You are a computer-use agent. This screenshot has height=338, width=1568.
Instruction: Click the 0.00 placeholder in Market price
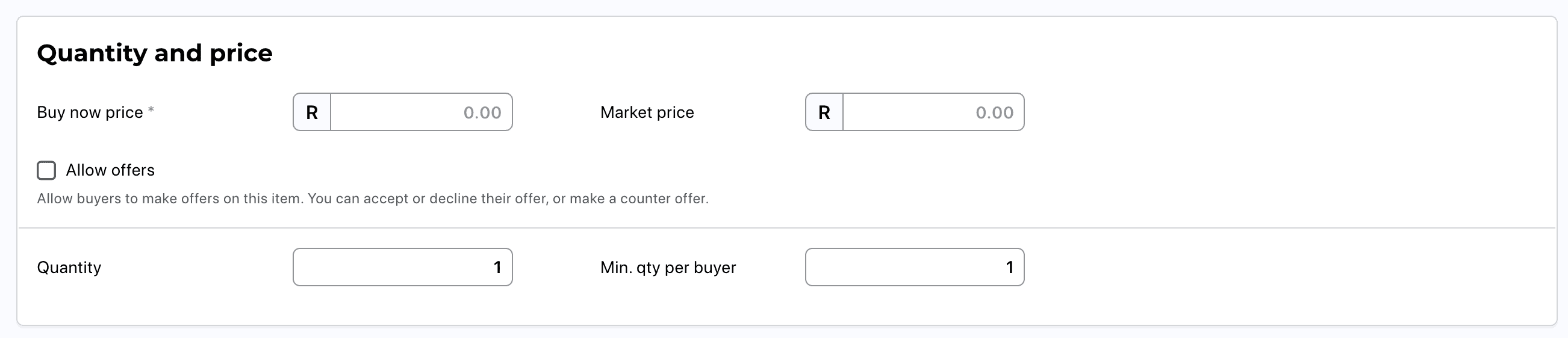click(x=994, y=112)
